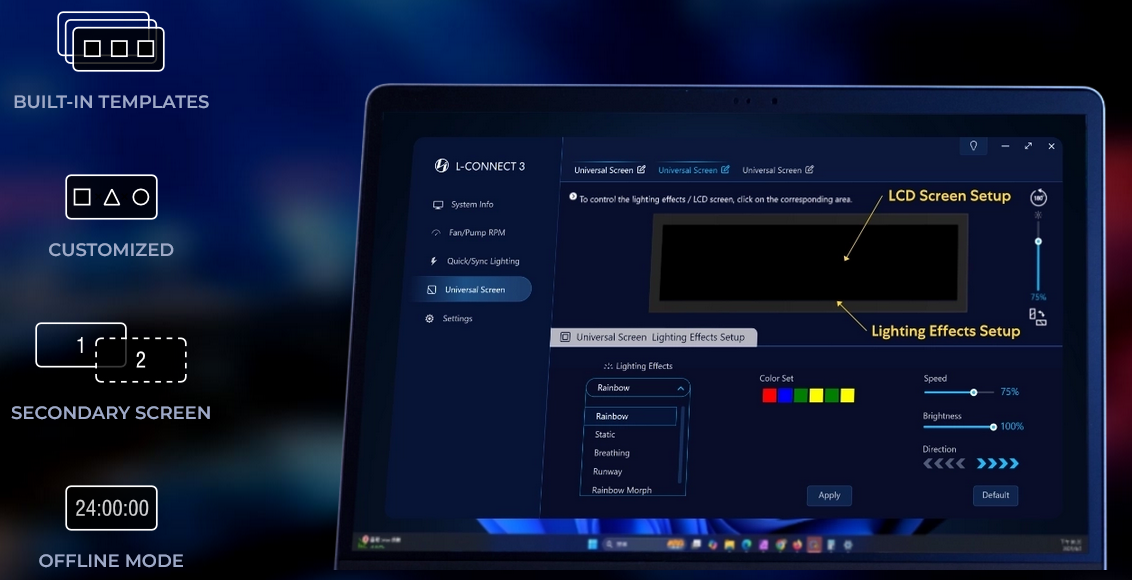Open Quick/Sync Lighting section
This screenshot has height=580, width=1132.
482,261
